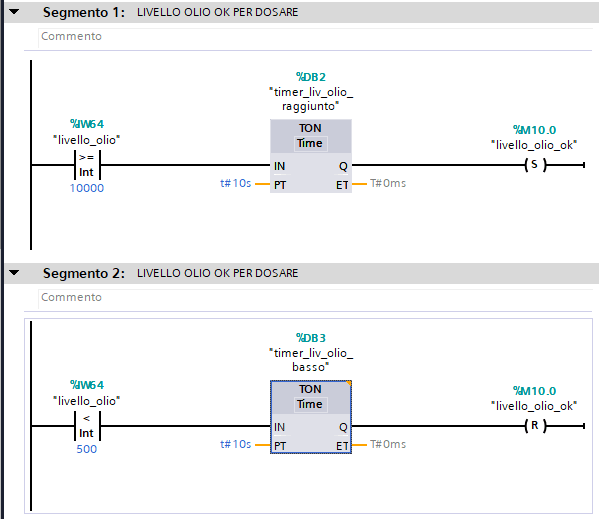Image resolution: width=599 pixels, height=519 pixels.
Task: Click the comment field of Segmento 2
Action: point(315,297)
